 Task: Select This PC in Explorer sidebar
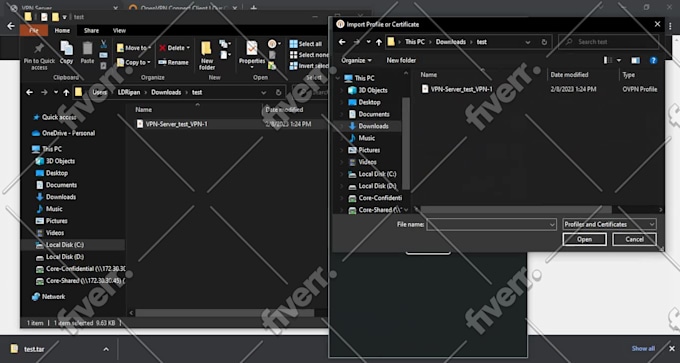pyautogui.click(x=52, y=149)
